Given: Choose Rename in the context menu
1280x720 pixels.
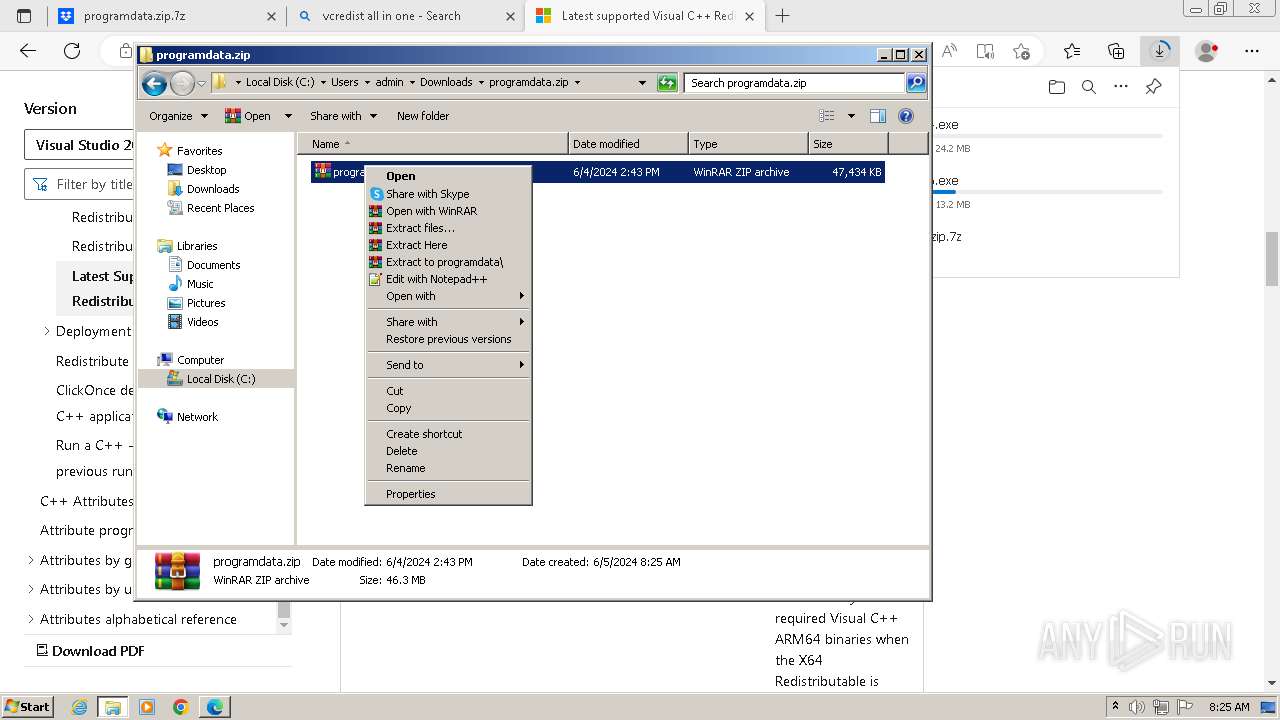Looking at the screenshot, I should 448,468.
